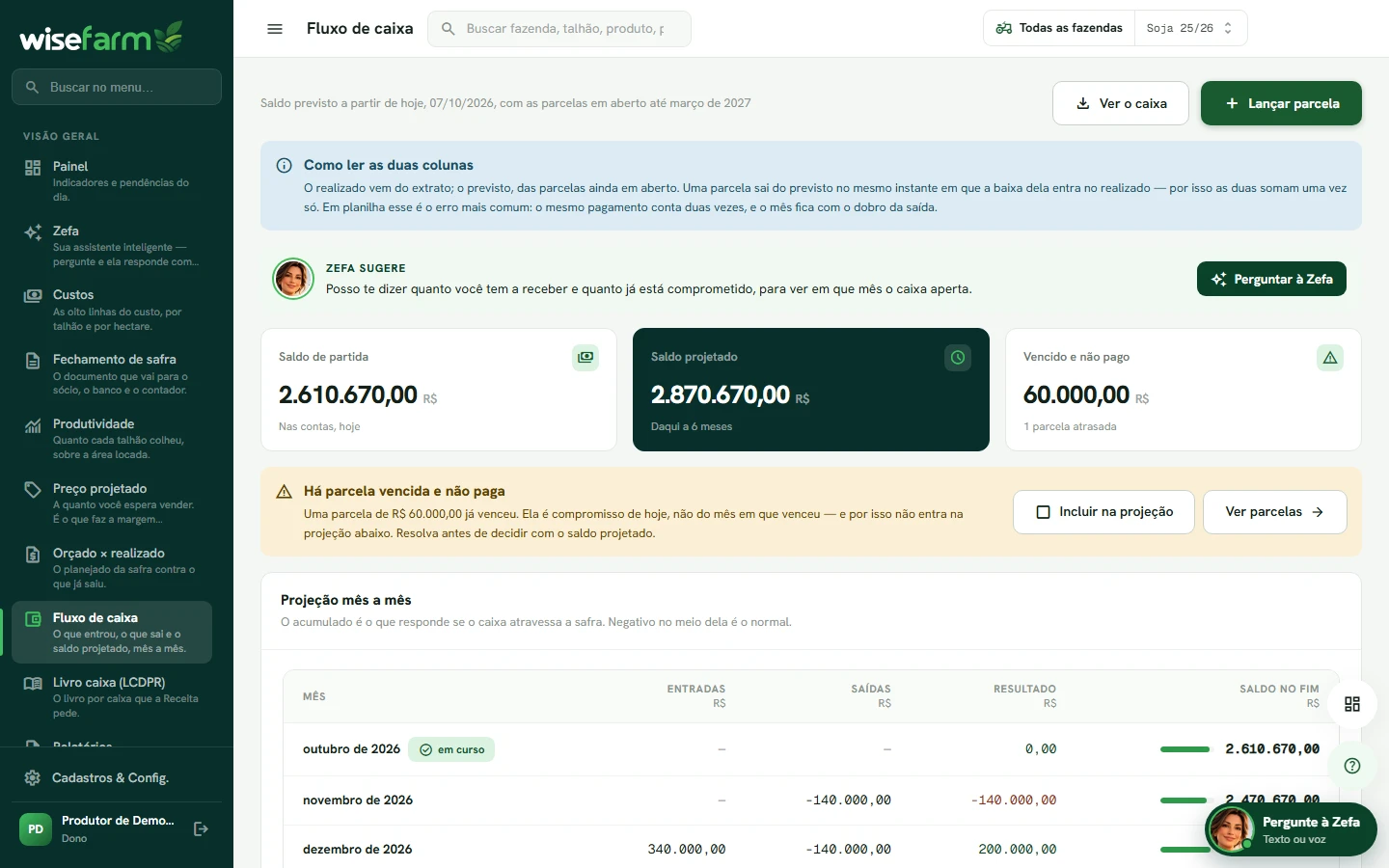The height and width of the screenshot is (868, 1389).
Task: Click the Ver o caixa button
Action: click(x=1121, y=103)
